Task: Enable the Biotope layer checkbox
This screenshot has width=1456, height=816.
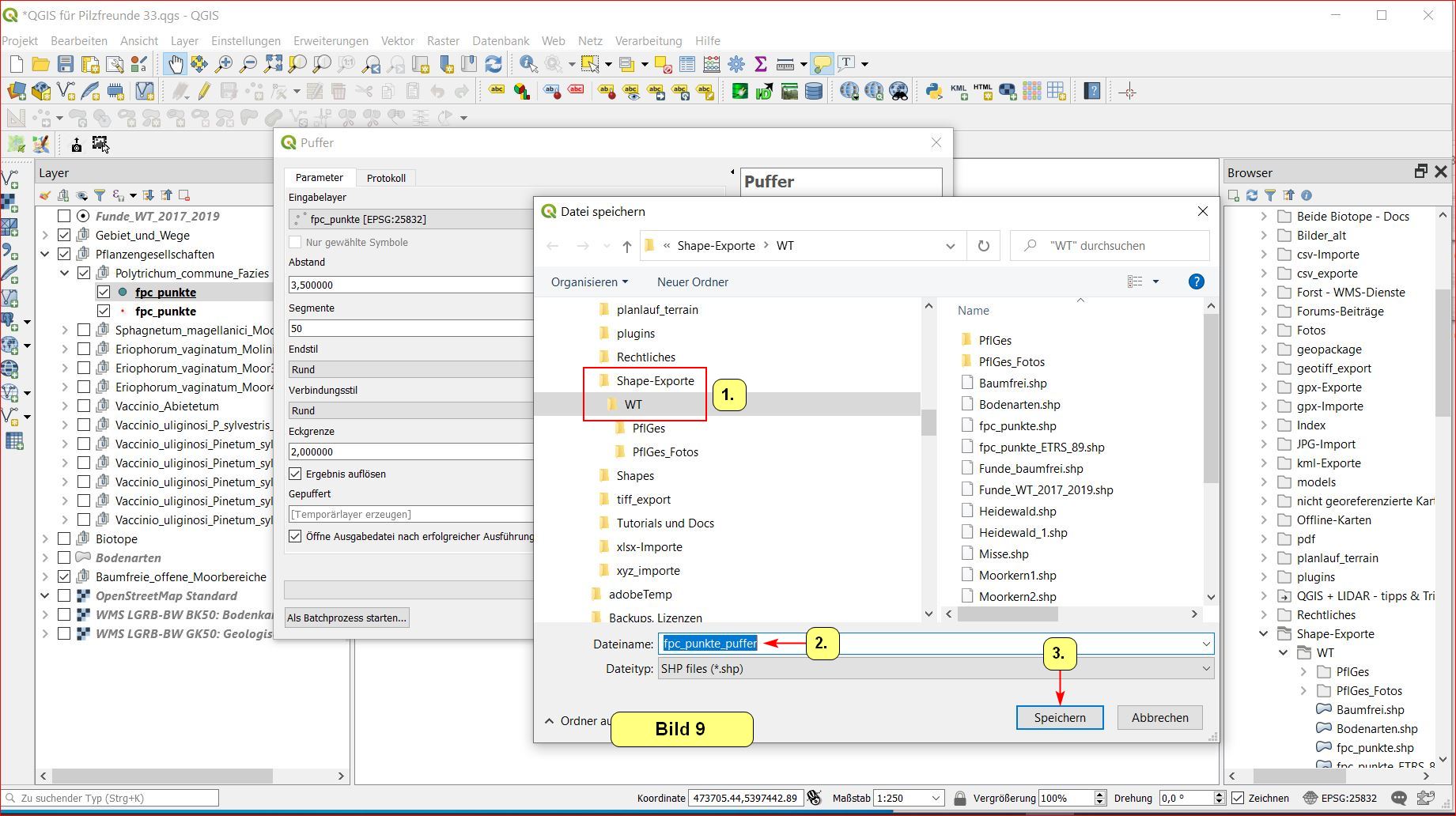Action: [65, 538]
